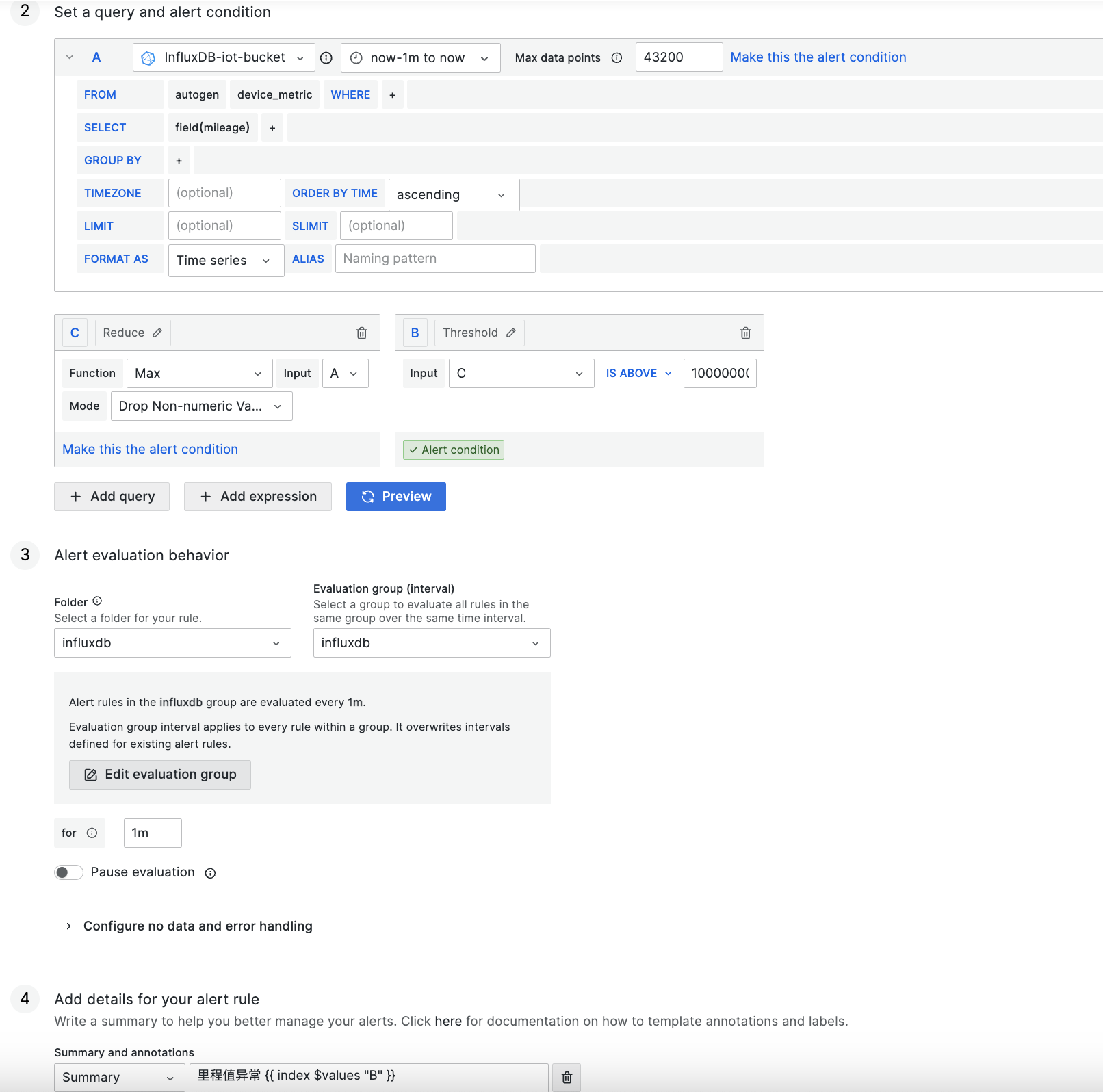Screen dimensions: 1103x1092
Task: Open the Evaluation group influxdb dropdown
Action: [432, 643]
